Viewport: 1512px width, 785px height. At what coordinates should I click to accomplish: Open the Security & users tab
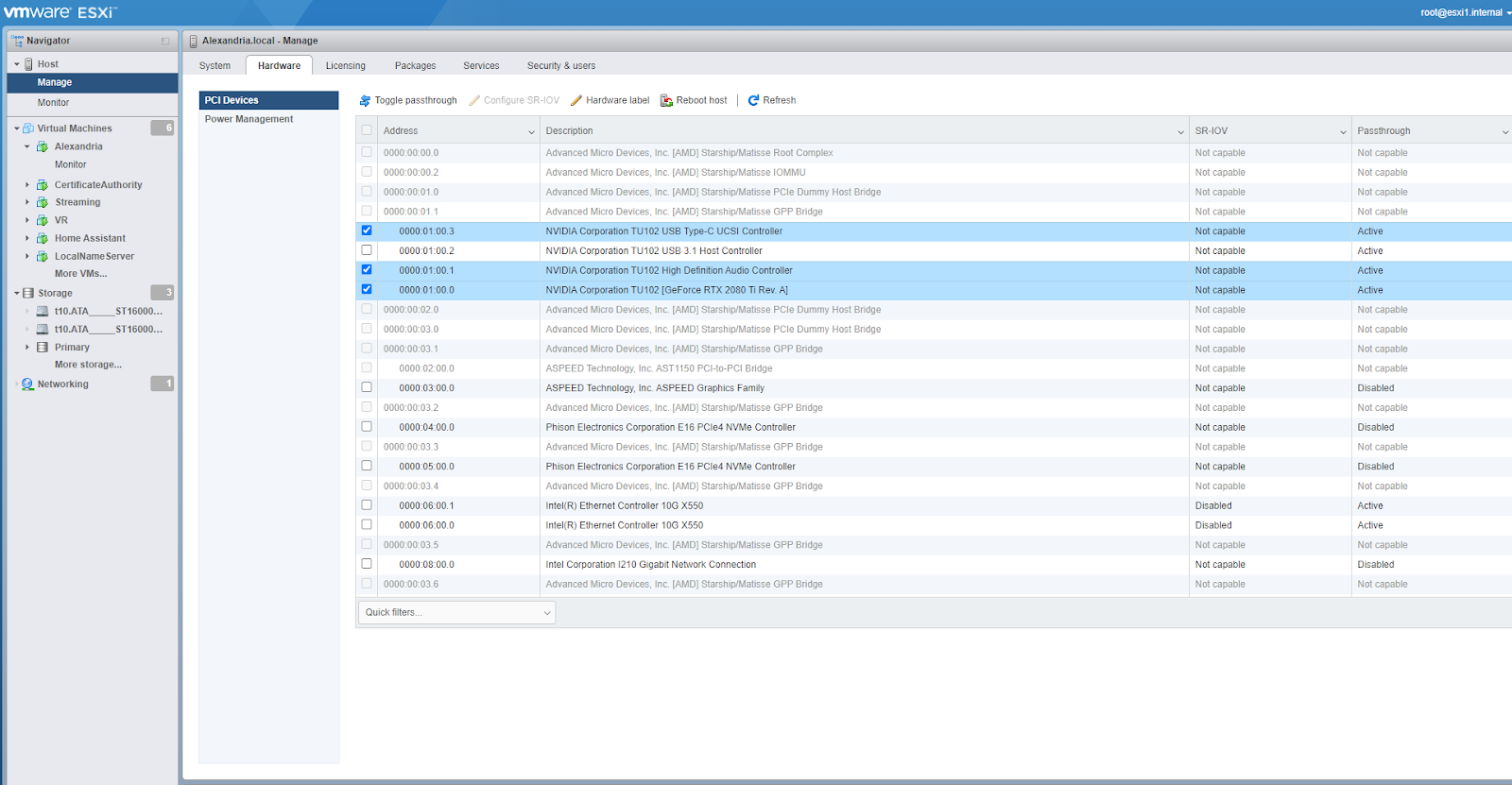click(x=561, y=66)
